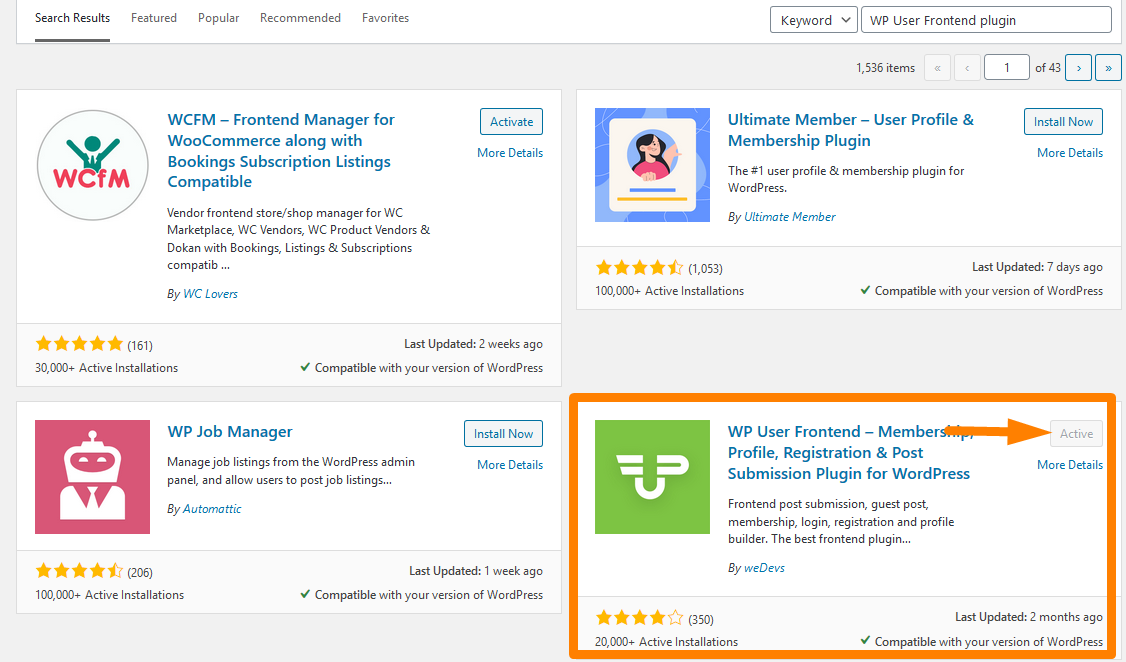The width and height of the screenshot is (1126, 662).
Task: Open the Ultimate Member author link
Action: [x=790, y=217]
